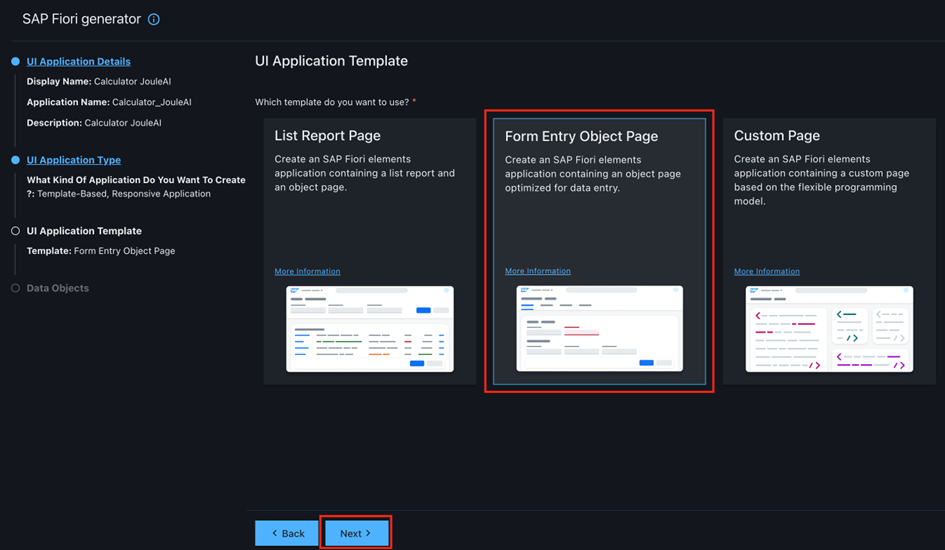Open More Information for List Report Page
The width and height of the screenshot is (945, 550).
pos(307,271)
